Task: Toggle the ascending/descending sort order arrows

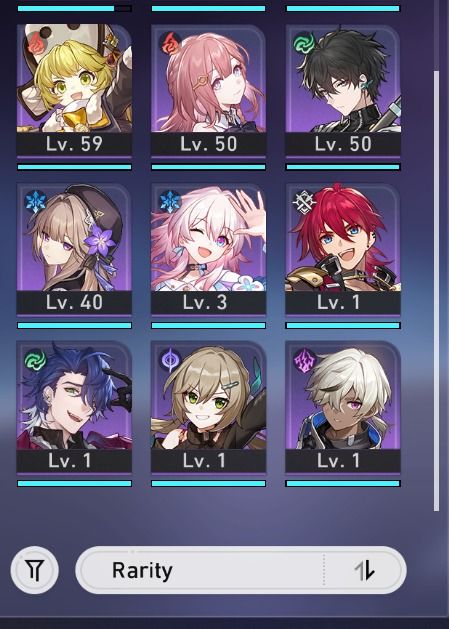Action: pos(364,570)
